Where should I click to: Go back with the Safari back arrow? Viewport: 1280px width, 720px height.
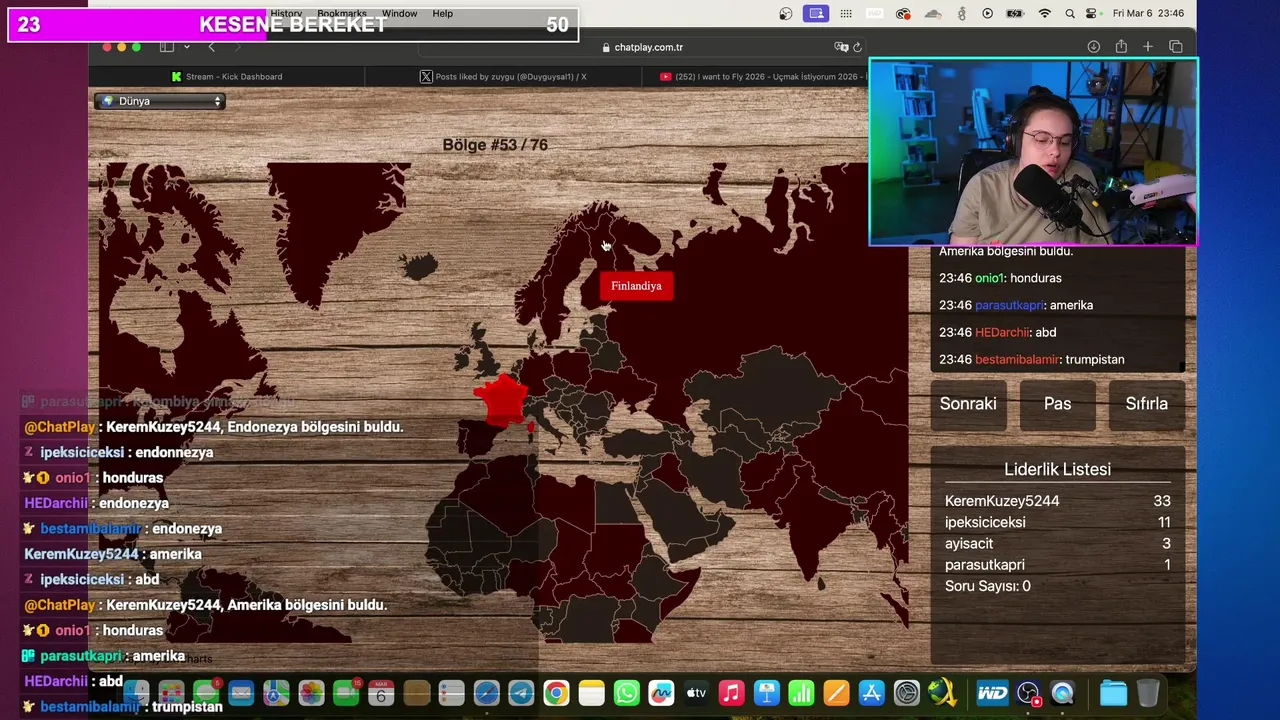tap(211, 47)
